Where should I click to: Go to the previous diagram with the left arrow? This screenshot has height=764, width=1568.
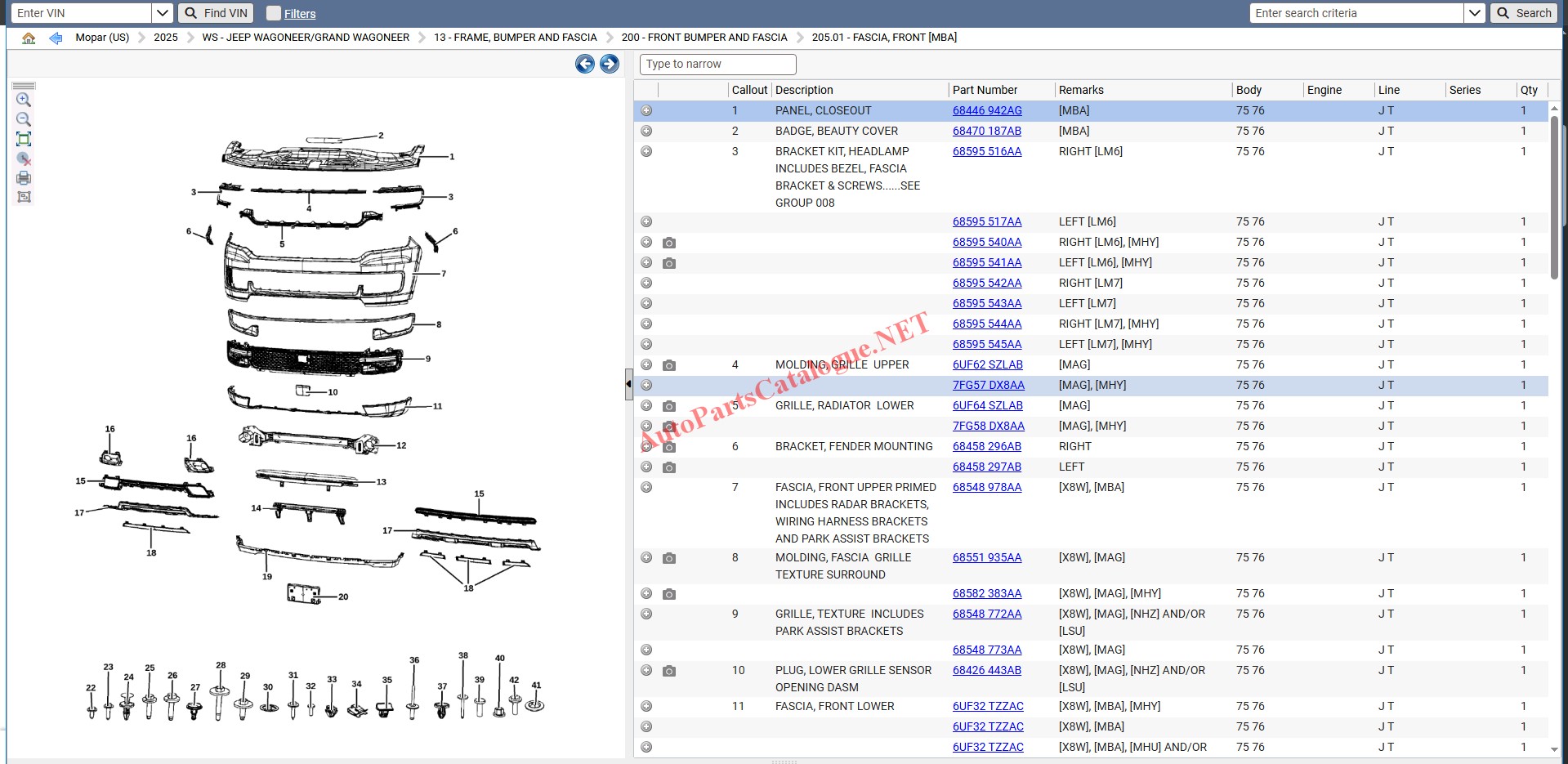click(x=585, y=64)
